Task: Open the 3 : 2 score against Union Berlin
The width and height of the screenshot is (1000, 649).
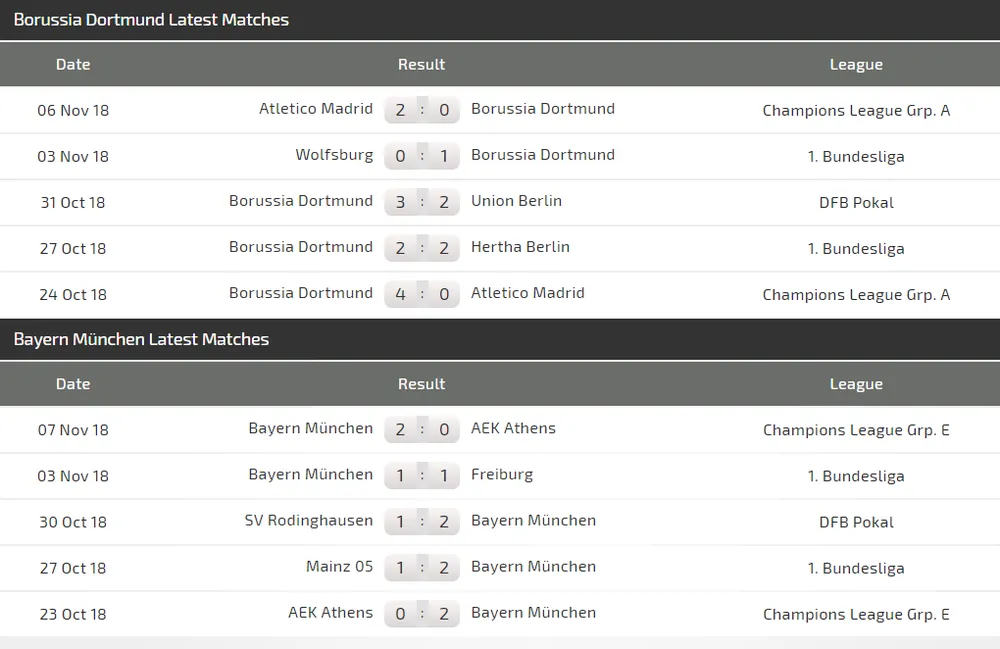Action: point(422,202)
